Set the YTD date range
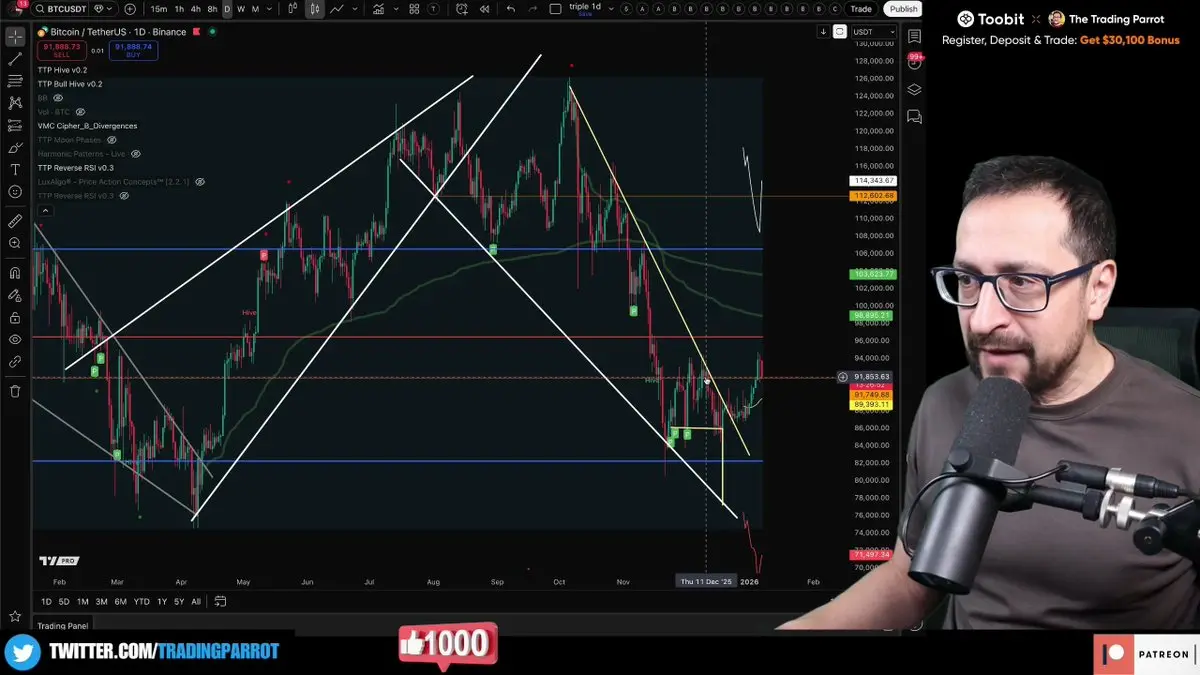This screenshot has width=1200, height=675. (141, 601)
